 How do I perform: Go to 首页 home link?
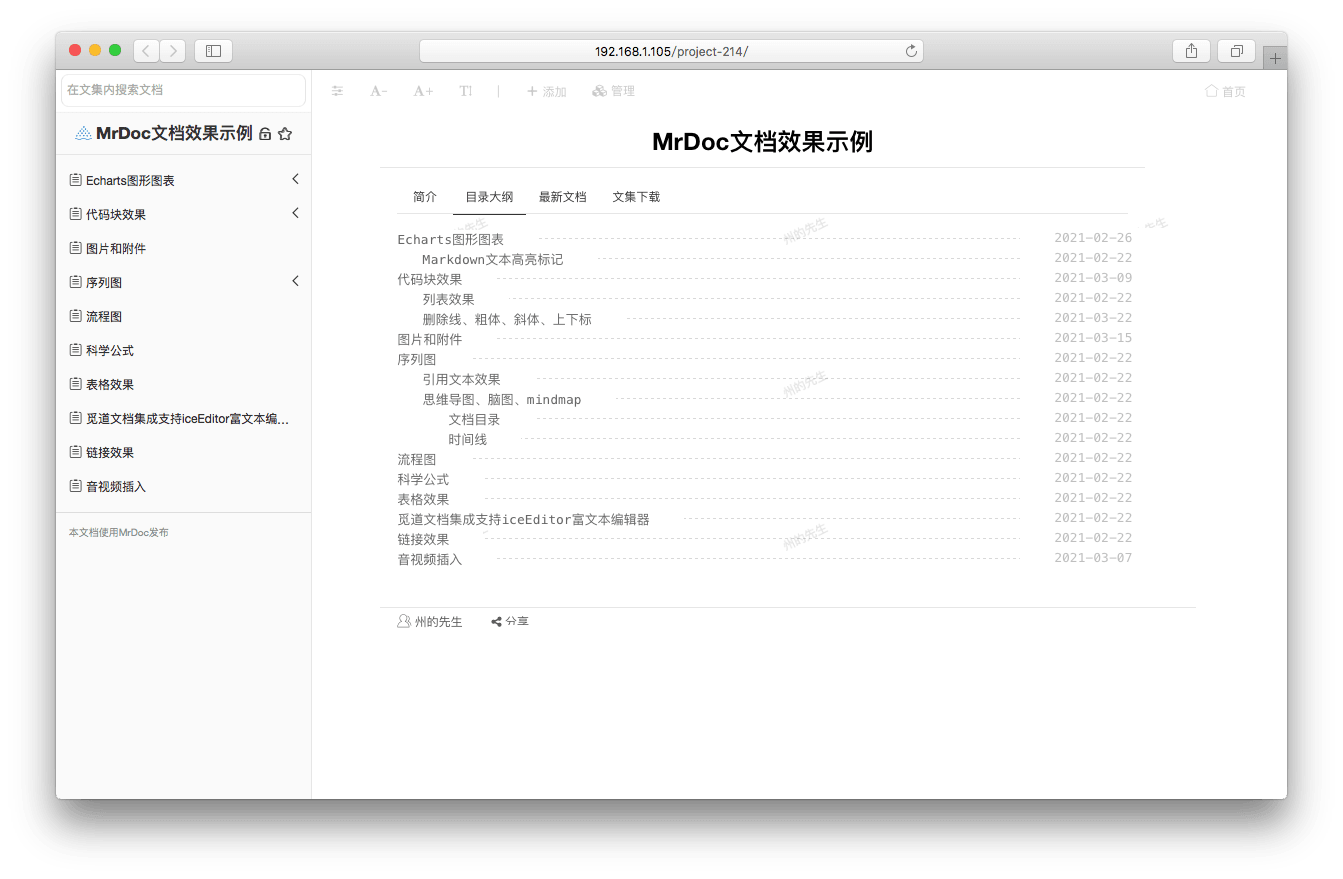pos(1226,91)
